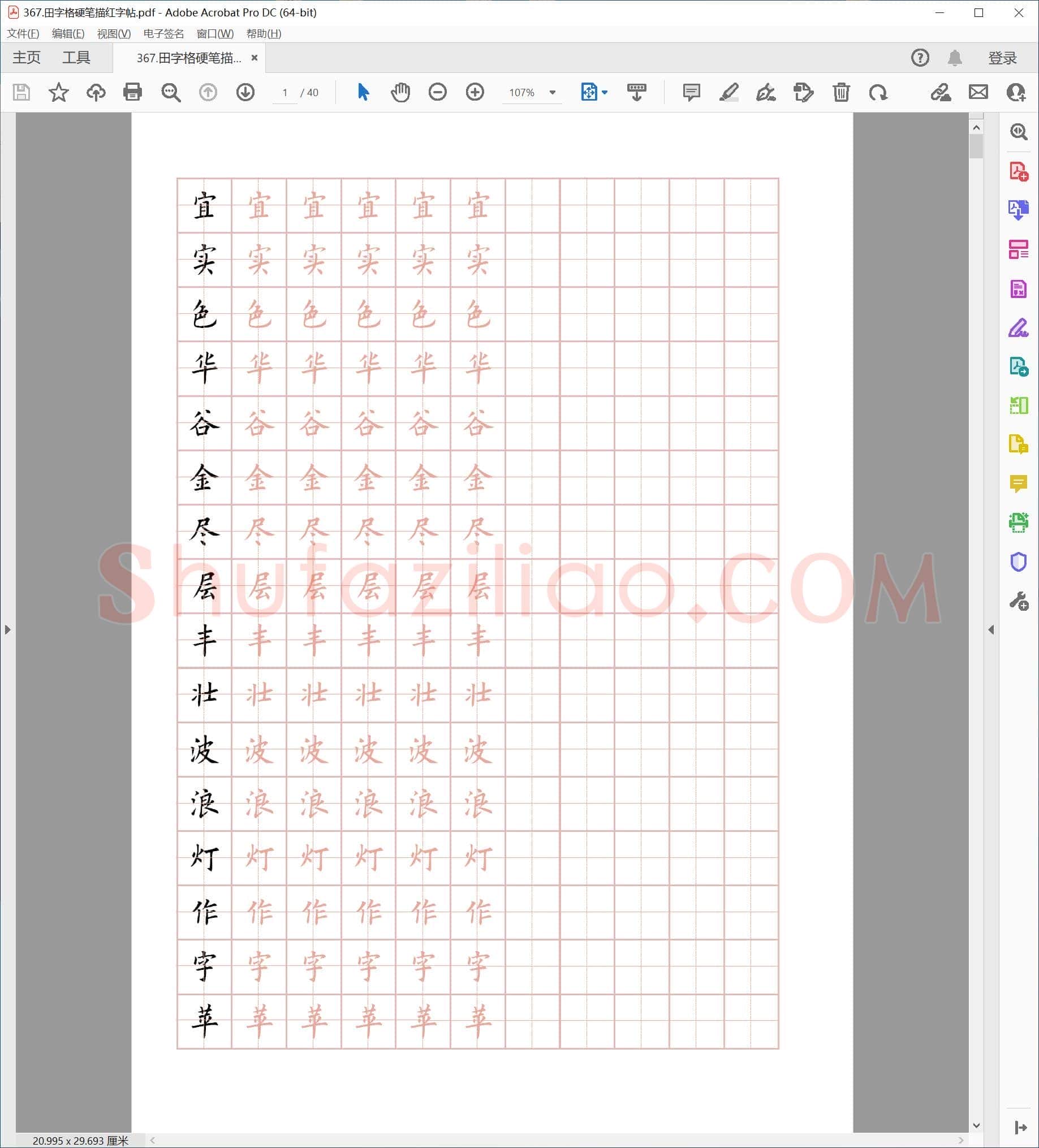Open the 窗口(W) menu
Screen dimensions: 1039x1148
coord(215,33)
